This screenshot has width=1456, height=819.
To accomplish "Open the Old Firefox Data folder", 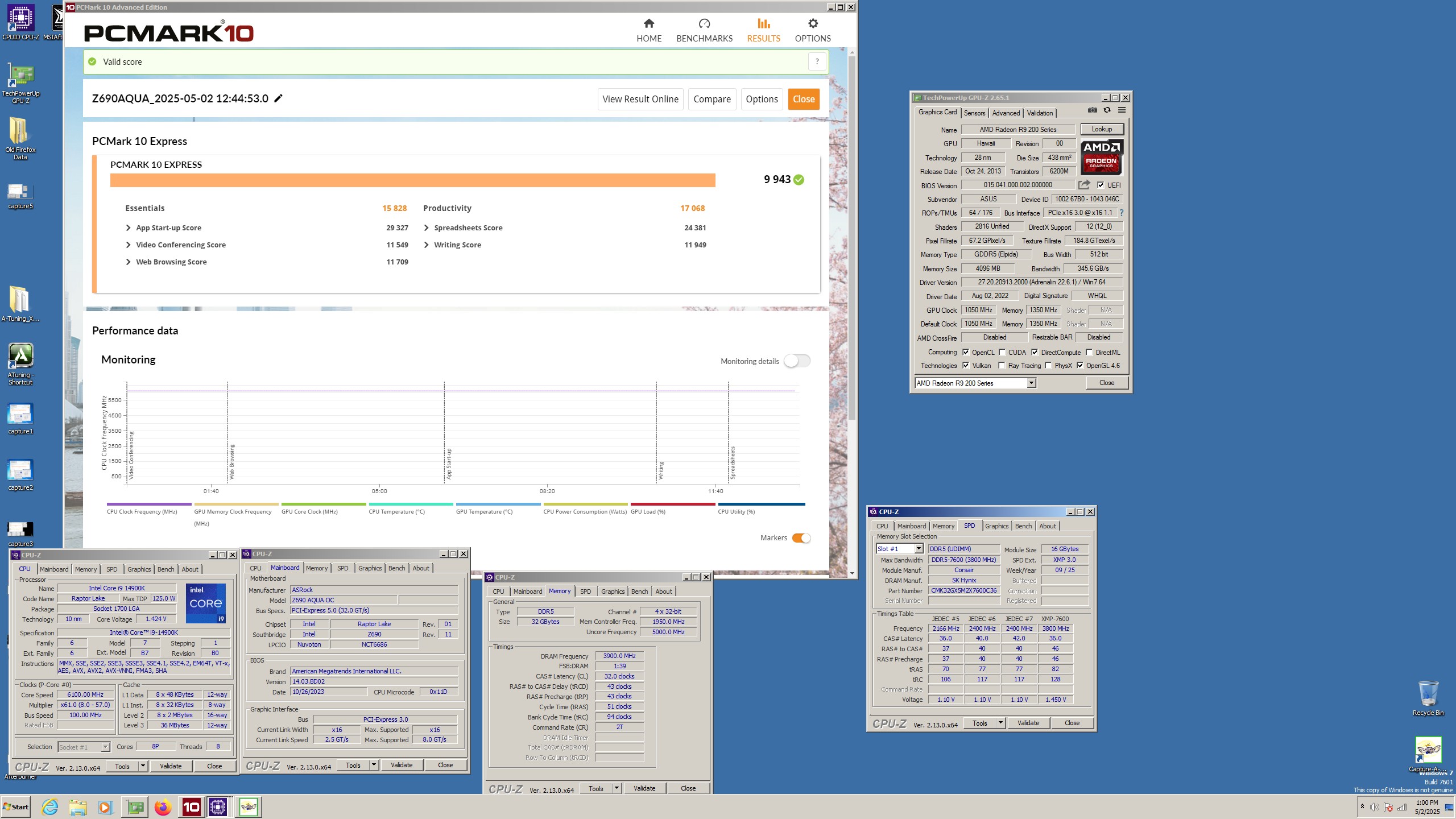I will (20, 139).
